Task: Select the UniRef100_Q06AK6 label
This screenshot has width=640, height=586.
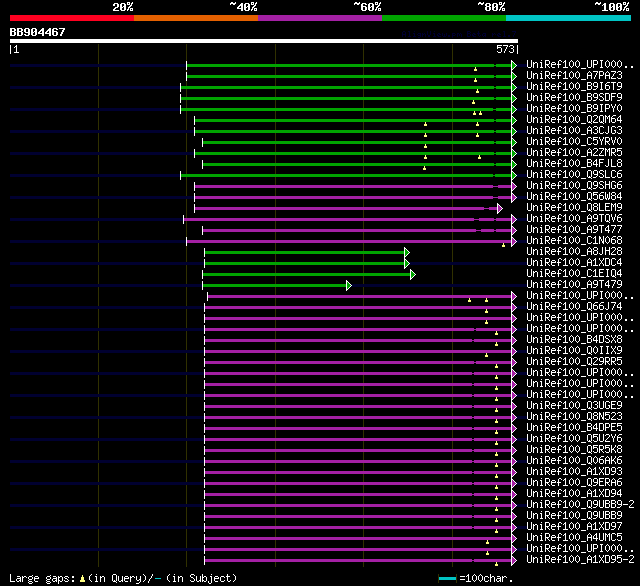Action: [x=574, y=461]
